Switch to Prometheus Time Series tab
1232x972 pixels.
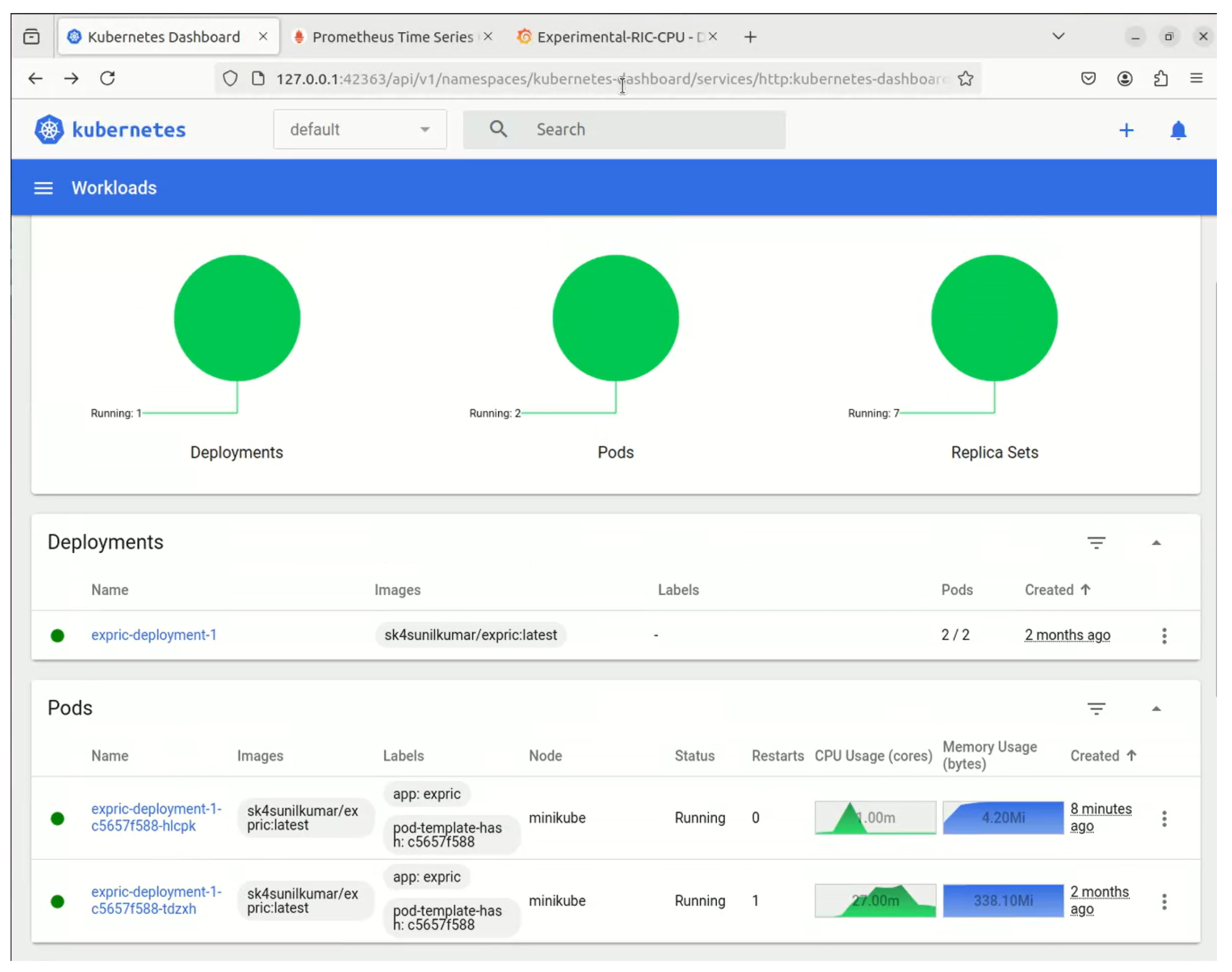click(392, 37)
